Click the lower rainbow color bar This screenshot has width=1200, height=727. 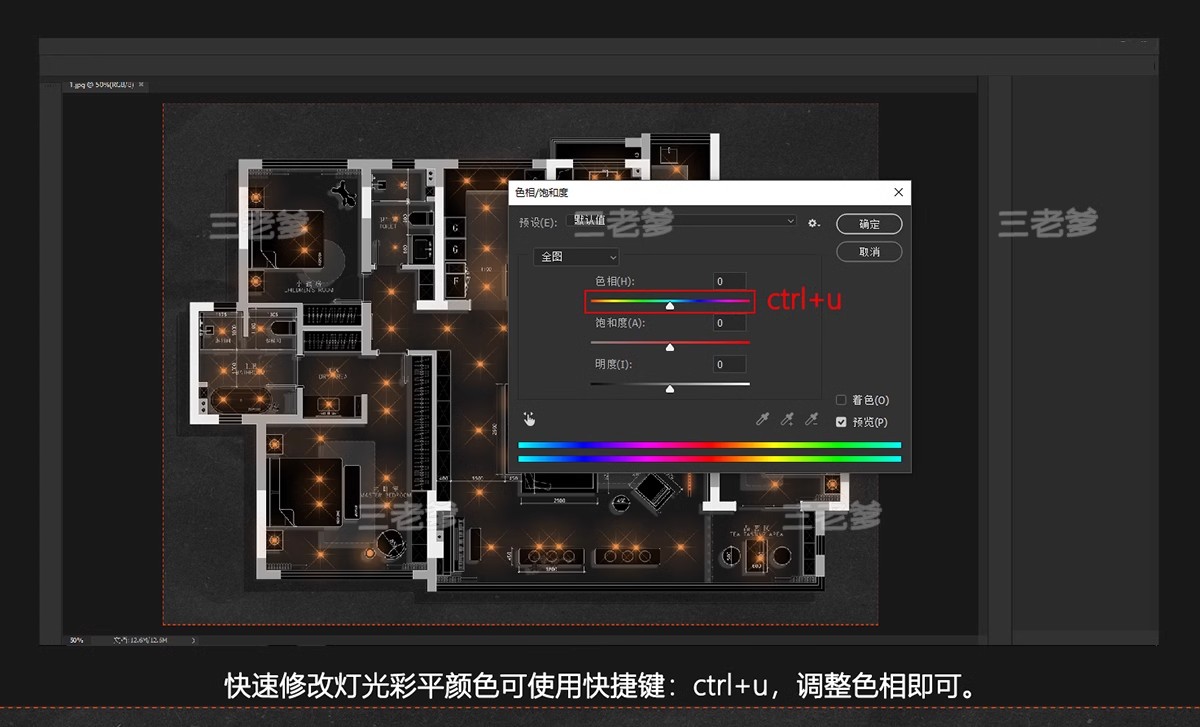click(709, 459)
